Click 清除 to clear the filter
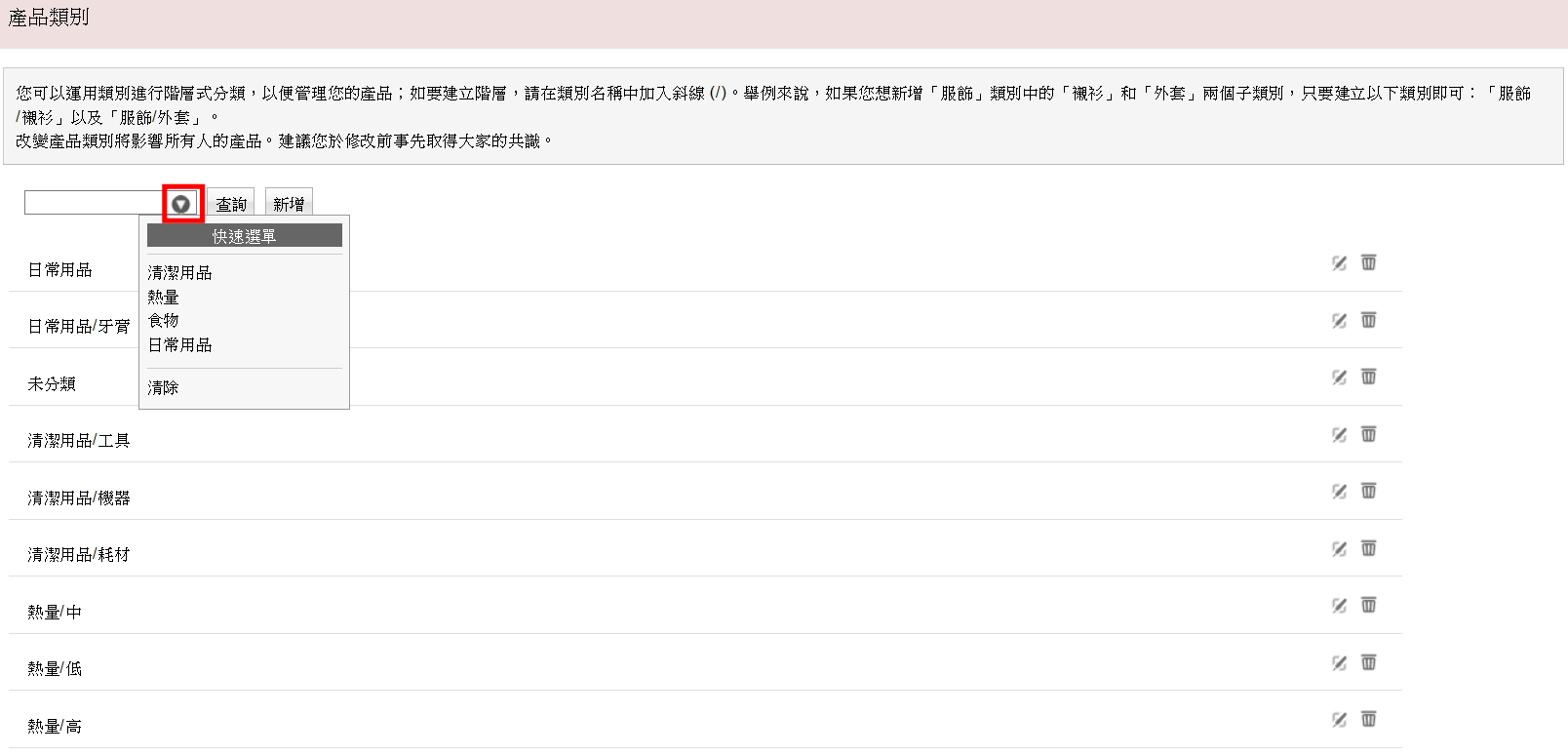This screenshot has height=756, width=1568. point(163,387)
